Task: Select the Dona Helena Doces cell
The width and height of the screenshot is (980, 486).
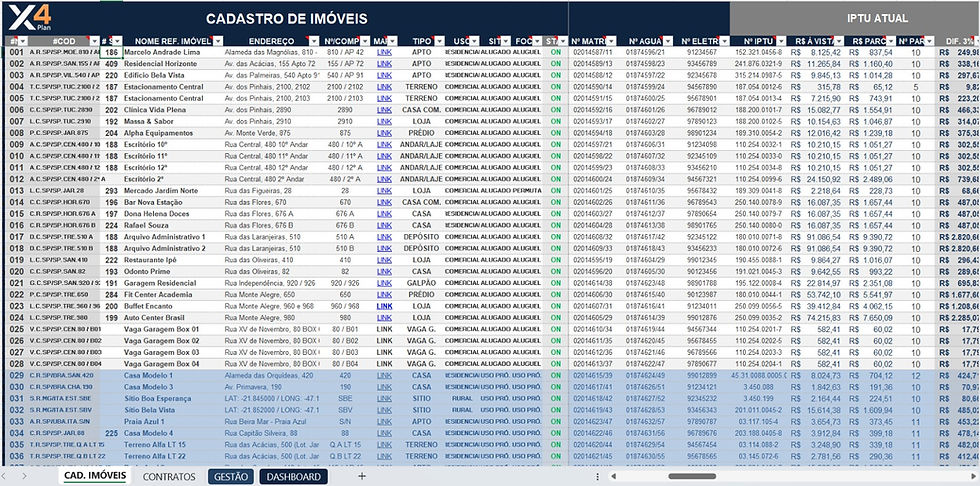Action: click(172, 214)
